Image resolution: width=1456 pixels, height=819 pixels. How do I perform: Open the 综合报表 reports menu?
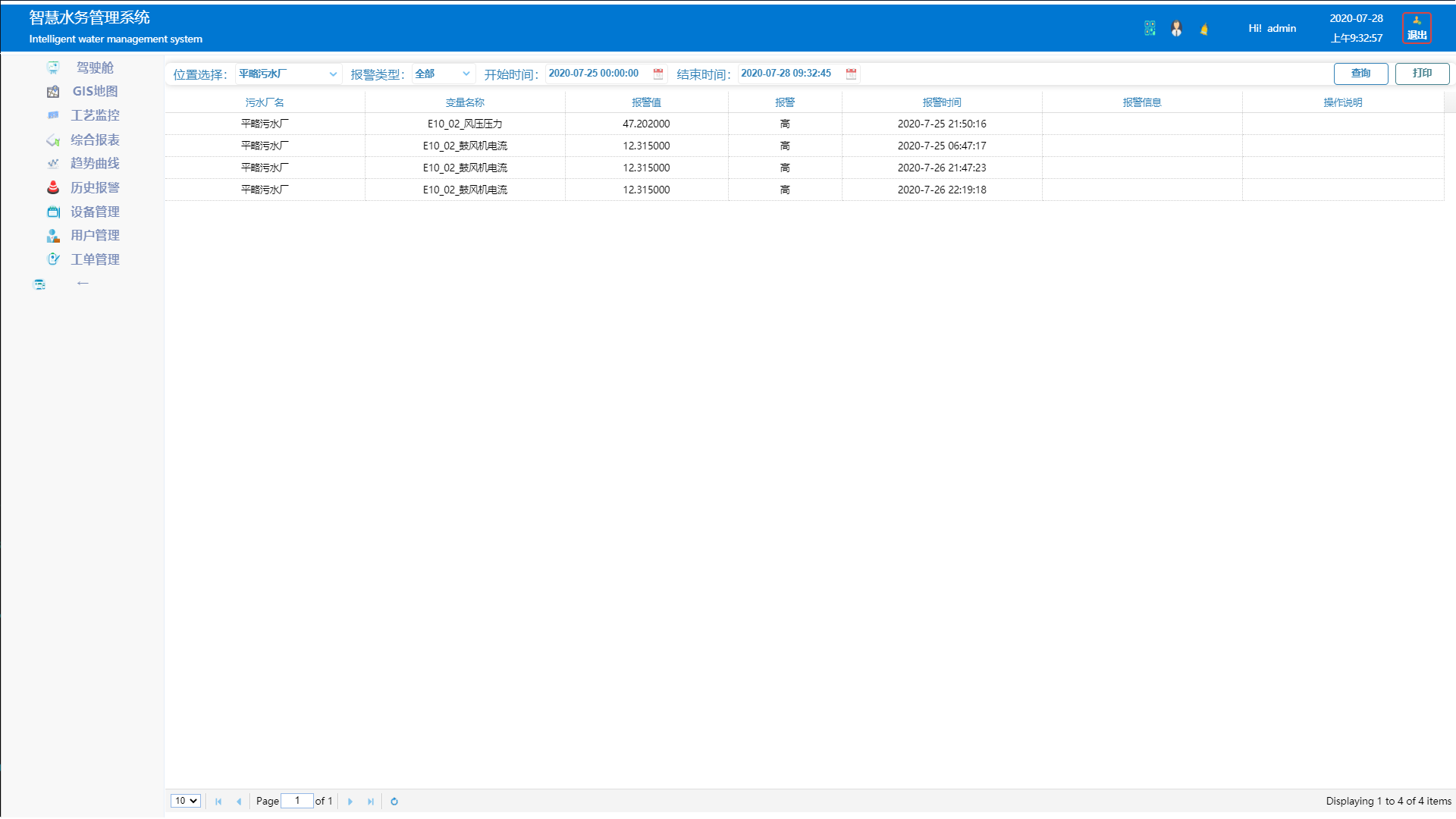(95, 140)
